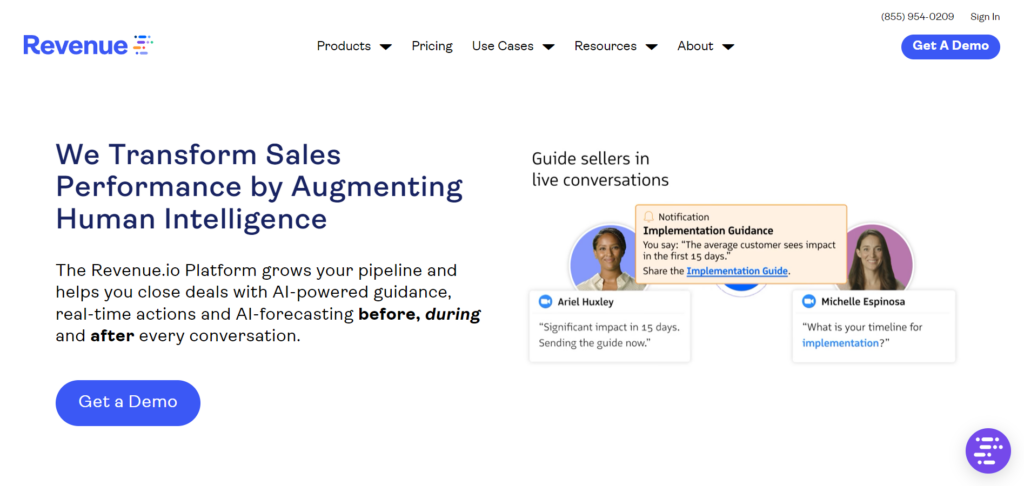Go to the Pricing page
The width and height of the screenshot is (1024, 486).
432,46
